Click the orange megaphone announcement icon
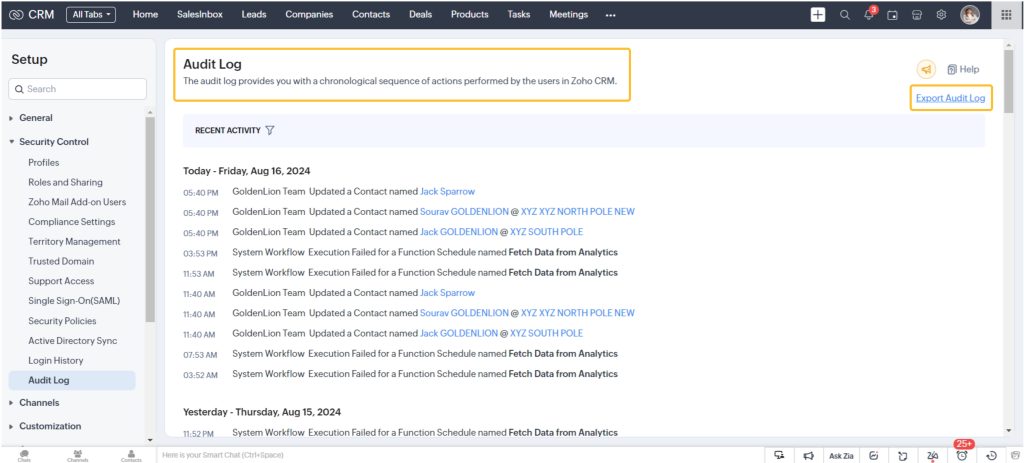Image resolution: width=1024 pixels, height=463 pixels. tap(926, 69)
